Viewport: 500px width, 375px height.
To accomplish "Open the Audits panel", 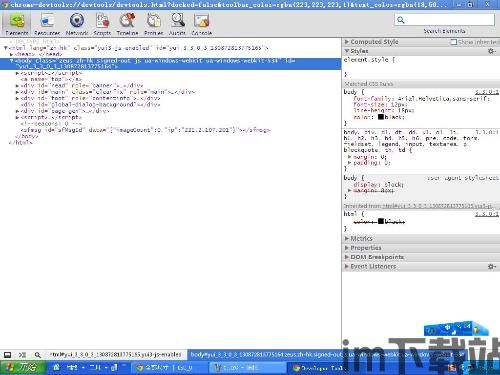I will pyautogui.click(x=177, y=24).
